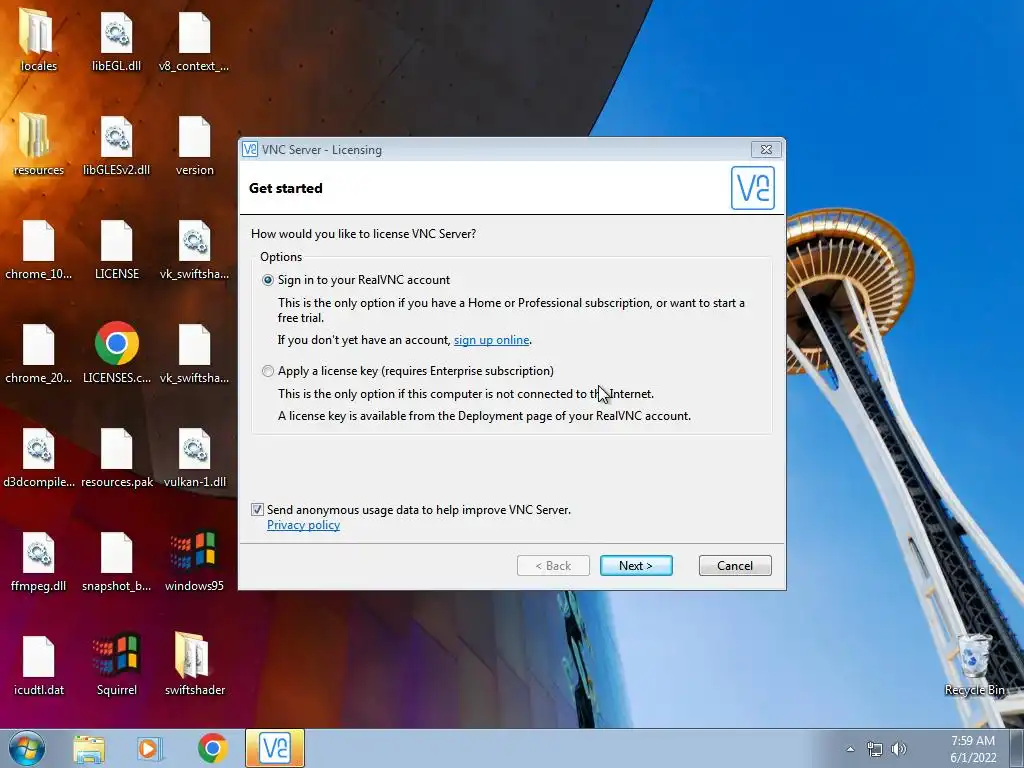Select the vulkan-1.dll file icon
The image size is (1024, 768).
tap(194, 448)
